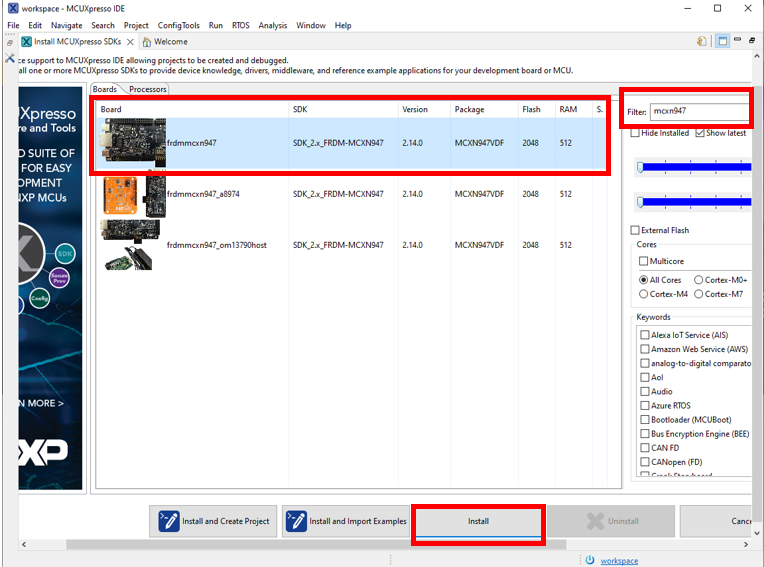Screen dimensions: 764x567
Task: Enable the Hide Installed checkbox
Action: point(636,133)
